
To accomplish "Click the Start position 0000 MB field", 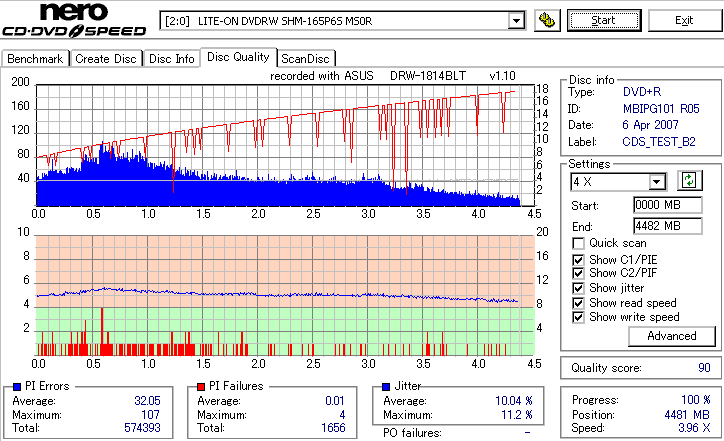I will click(668, 205).
